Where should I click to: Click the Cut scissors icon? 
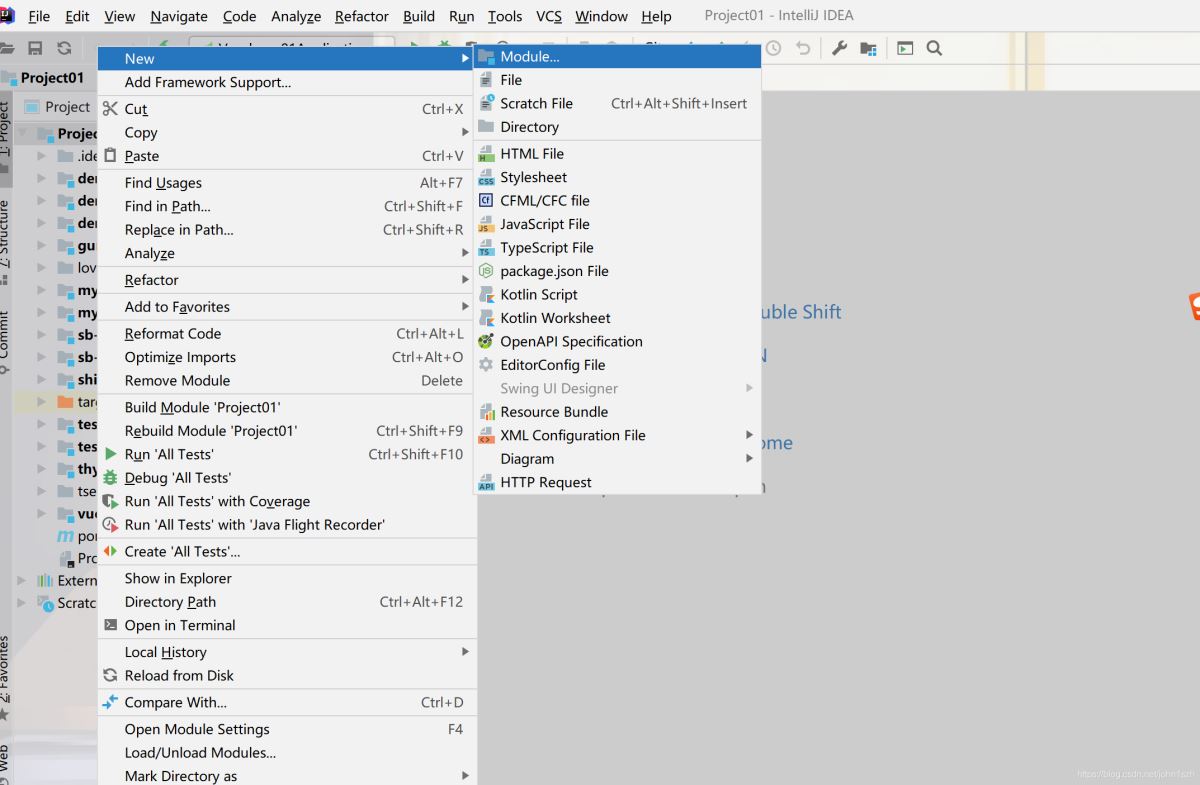click(111, 109)
